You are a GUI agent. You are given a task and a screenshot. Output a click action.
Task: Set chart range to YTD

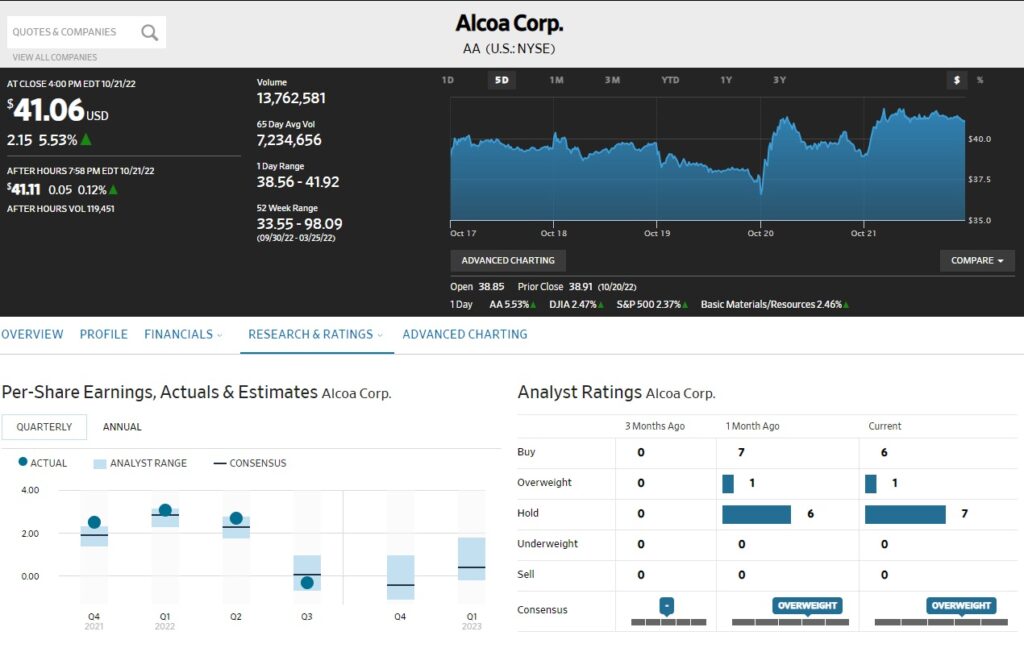[x=670, y=80]
